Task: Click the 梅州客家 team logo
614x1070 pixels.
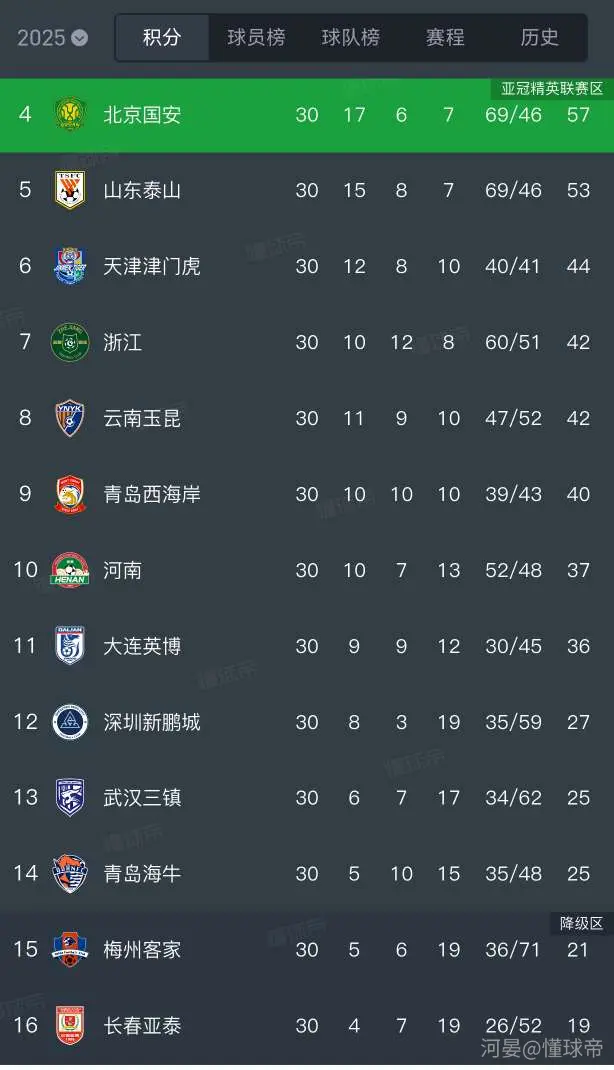Action: point(70,949)
